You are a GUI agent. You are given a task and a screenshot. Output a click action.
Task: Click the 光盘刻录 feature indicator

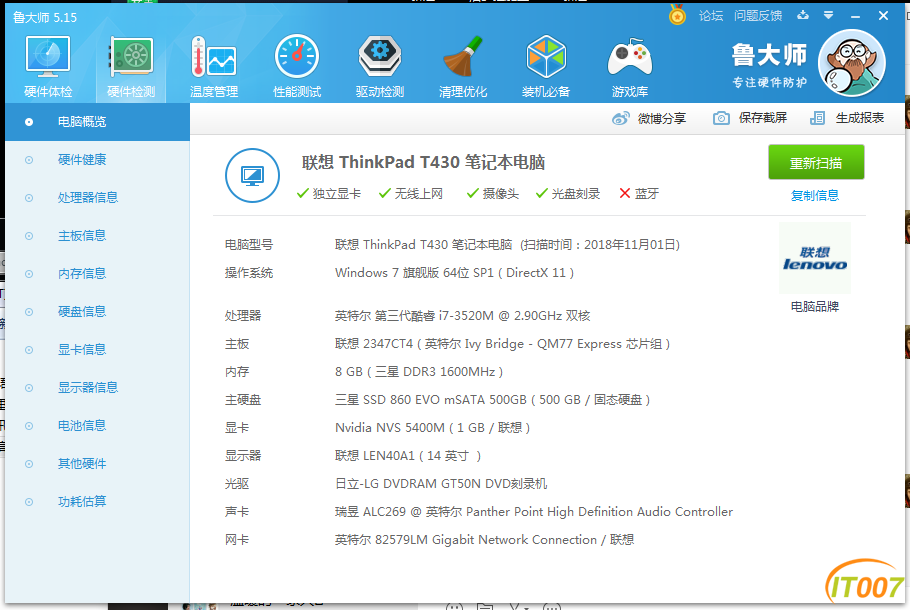point(568,194)
